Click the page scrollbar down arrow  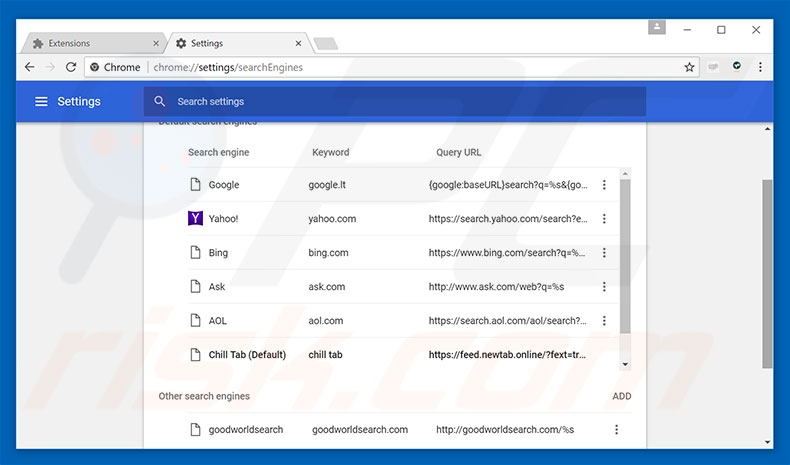click(x=767, y=442)
